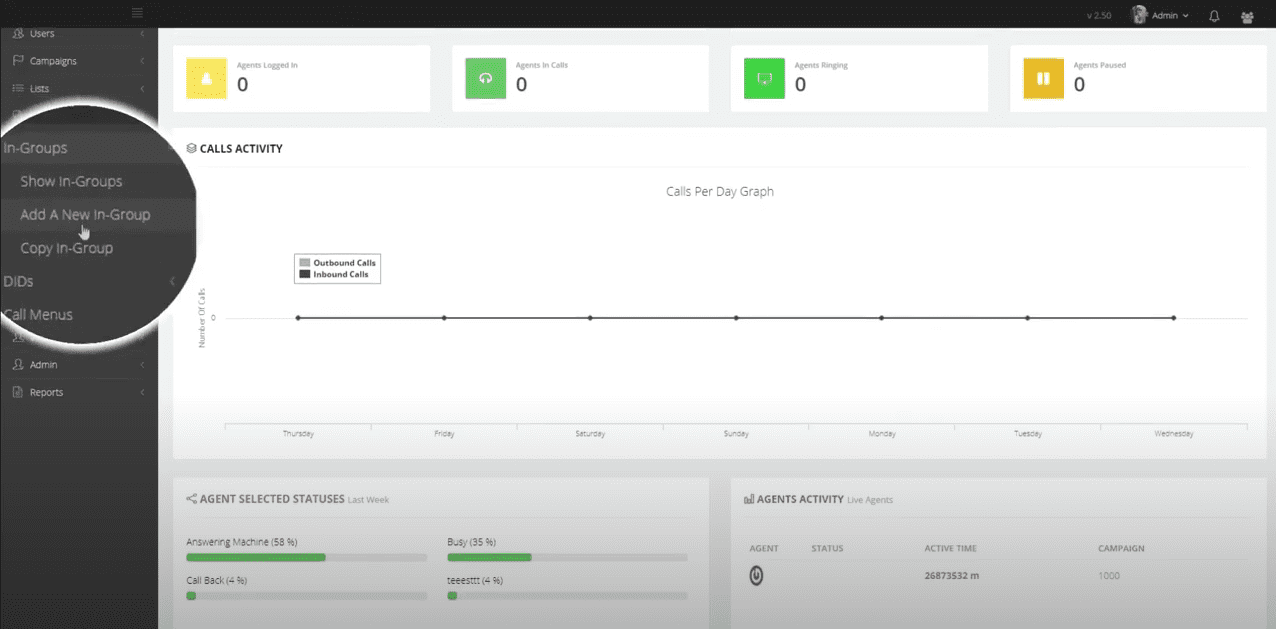Viewport: 1276px width, 629px height.
Task: Click the Wednesday data point on graph
Action: pos(1174,318)
